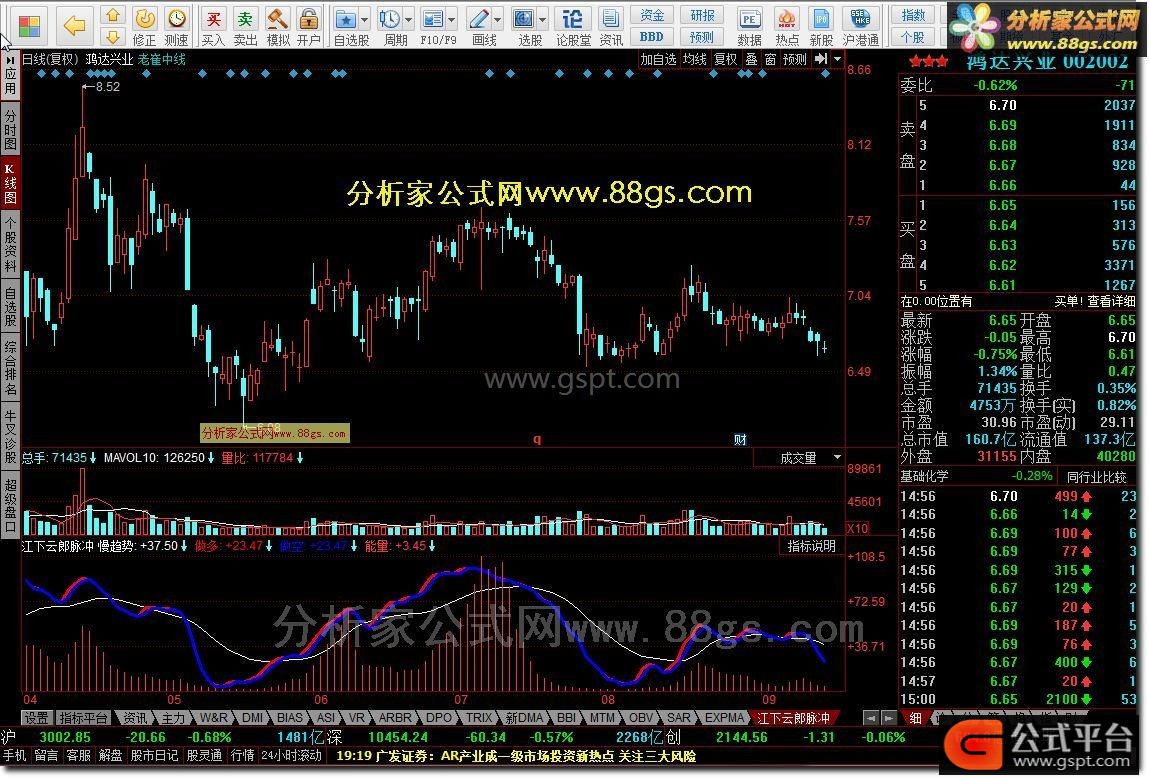This screenshot has width=1149, height=778.
Task: Click the 买入 buy icon
Action: [213, 26]
